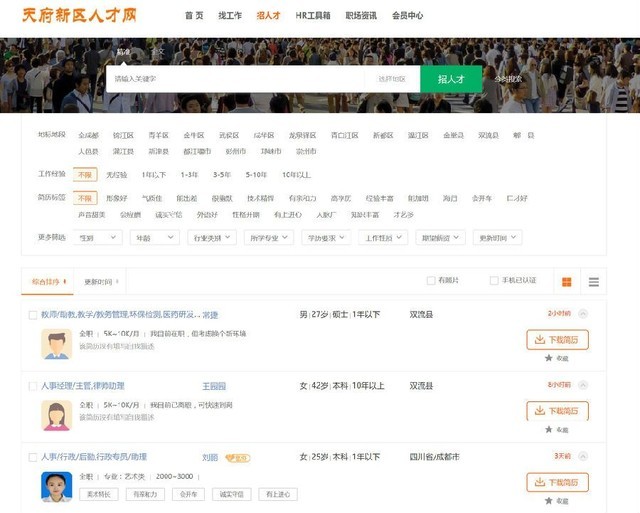This screenshot has height=513, width=640.
Task: Collapse the first resume card arrow
Action: point(583,314)
